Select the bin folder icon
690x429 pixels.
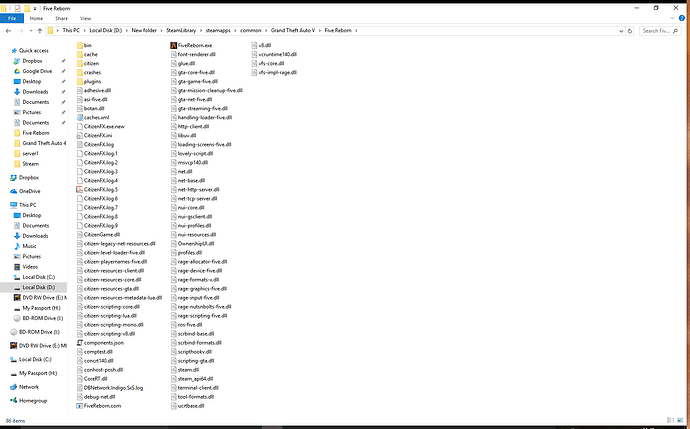tap(80, 45)
